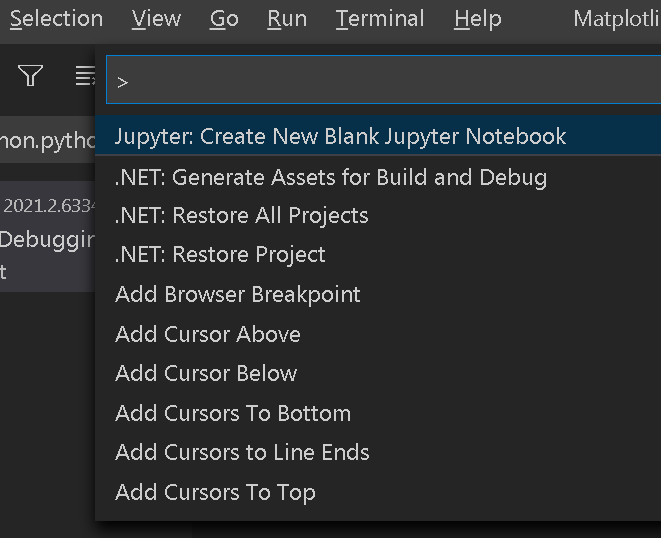Viewport: 661px width, 538px height.
Task: Open the View menu
Action: pos(156,19)
